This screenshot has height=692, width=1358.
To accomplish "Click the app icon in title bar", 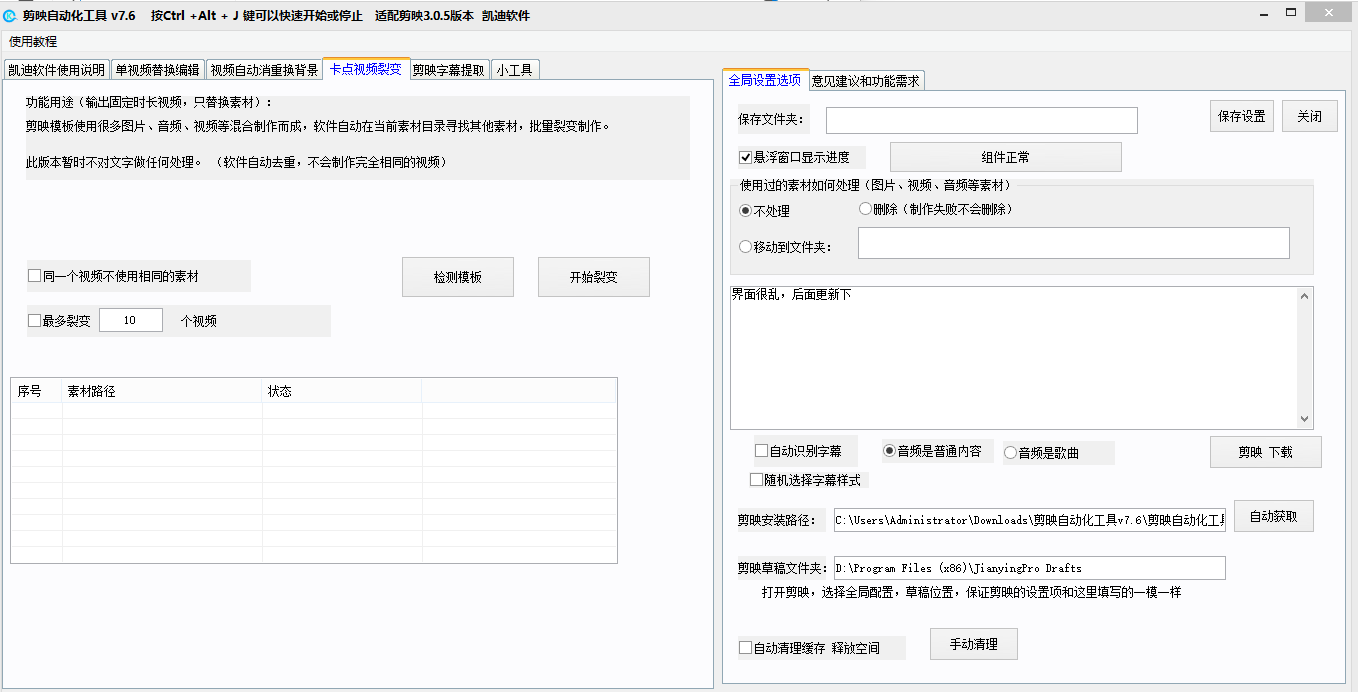I will tap(10, 15).
